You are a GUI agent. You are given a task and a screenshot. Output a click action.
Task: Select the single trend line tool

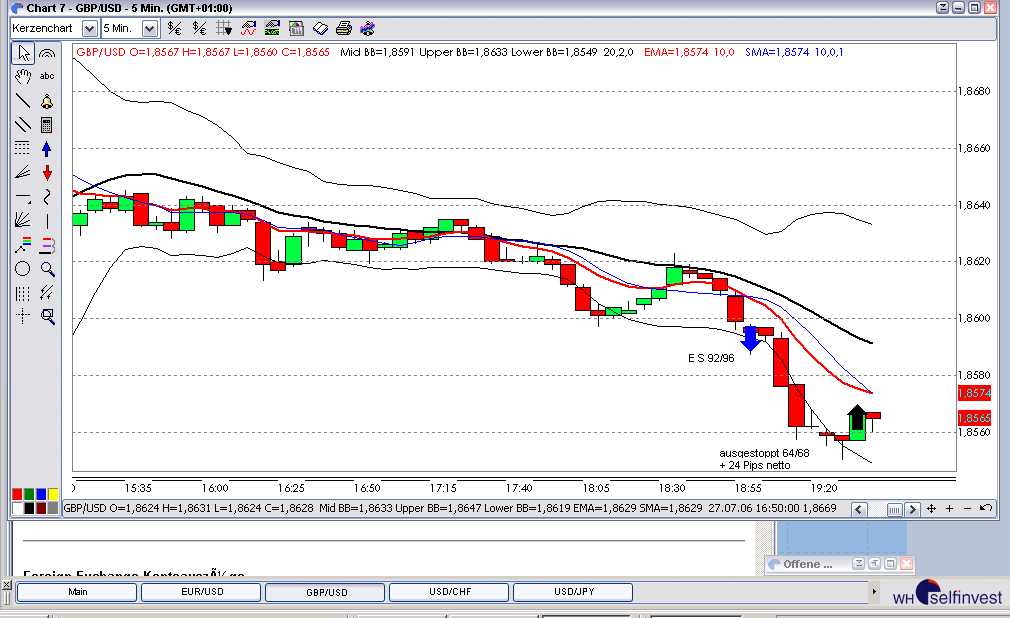pos(23,101)
